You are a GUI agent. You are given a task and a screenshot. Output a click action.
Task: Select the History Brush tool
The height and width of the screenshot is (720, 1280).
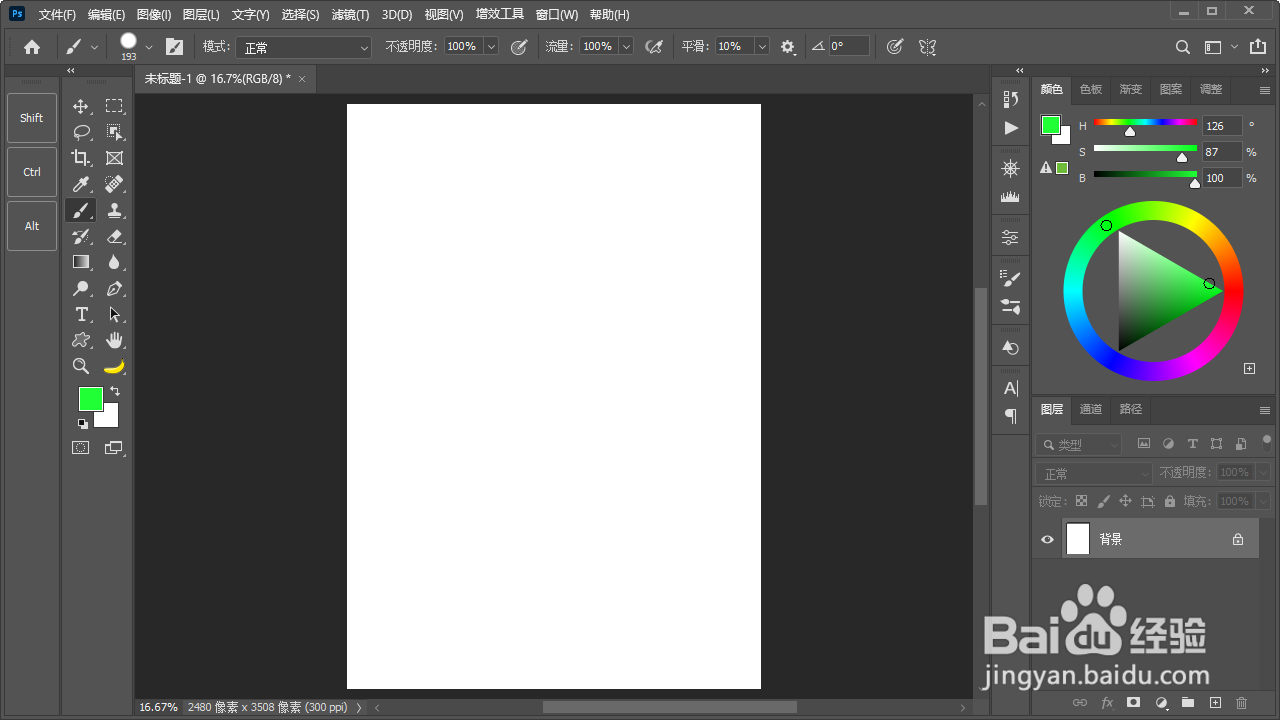(x=81, y=236)
